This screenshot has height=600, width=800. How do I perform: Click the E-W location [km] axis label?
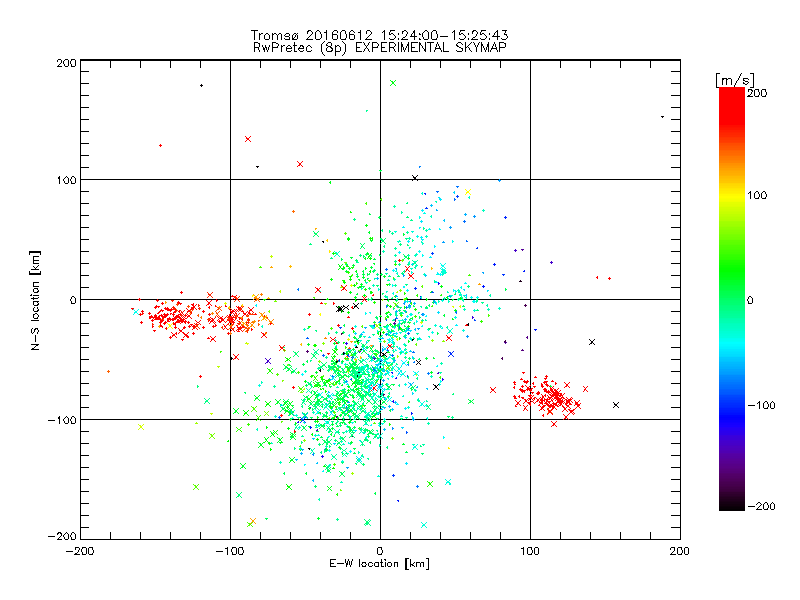pyautogui.click(x=379, y=564)
